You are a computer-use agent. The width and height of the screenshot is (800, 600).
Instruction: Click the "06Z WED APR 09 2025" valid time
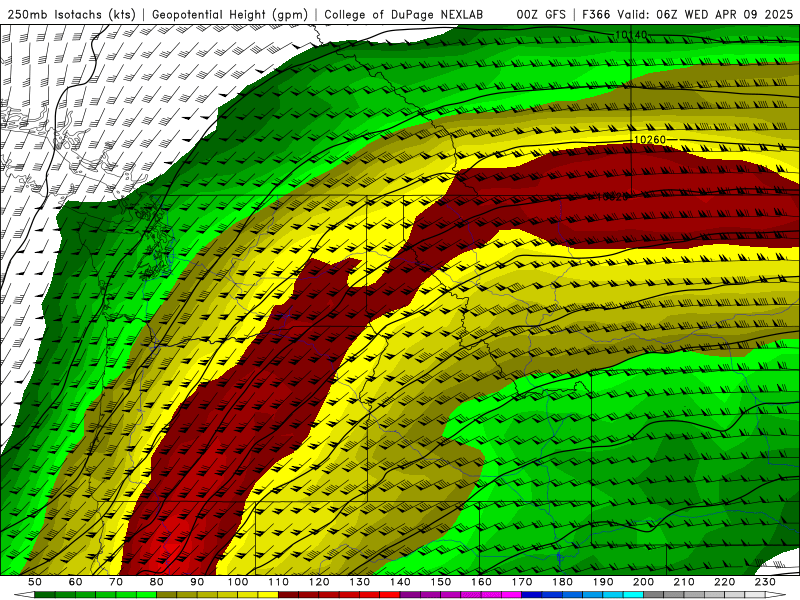click(x=724, y=14)
